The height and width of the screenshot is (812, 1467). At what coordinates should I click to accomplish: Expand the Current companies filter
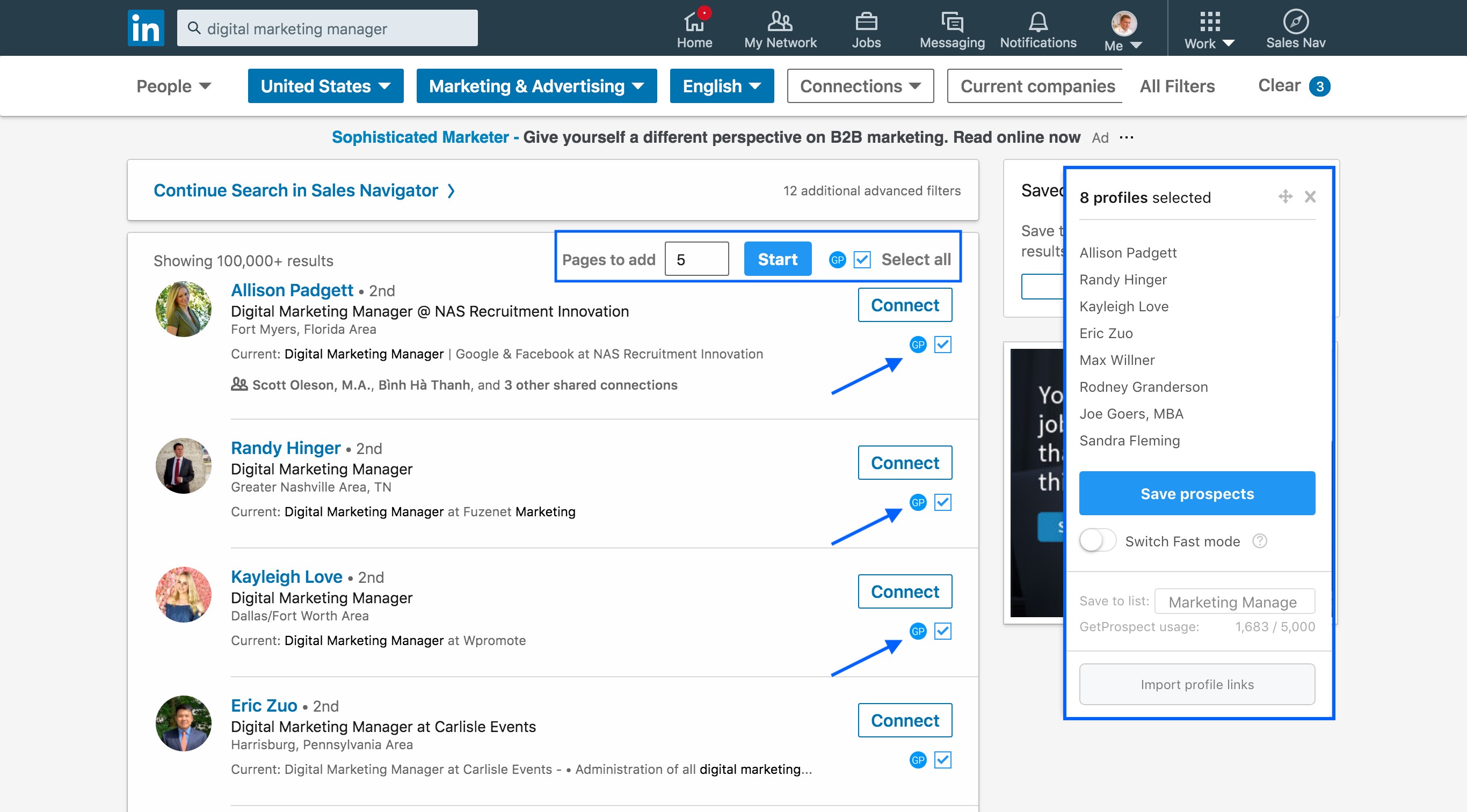(x=1035, y=86)
